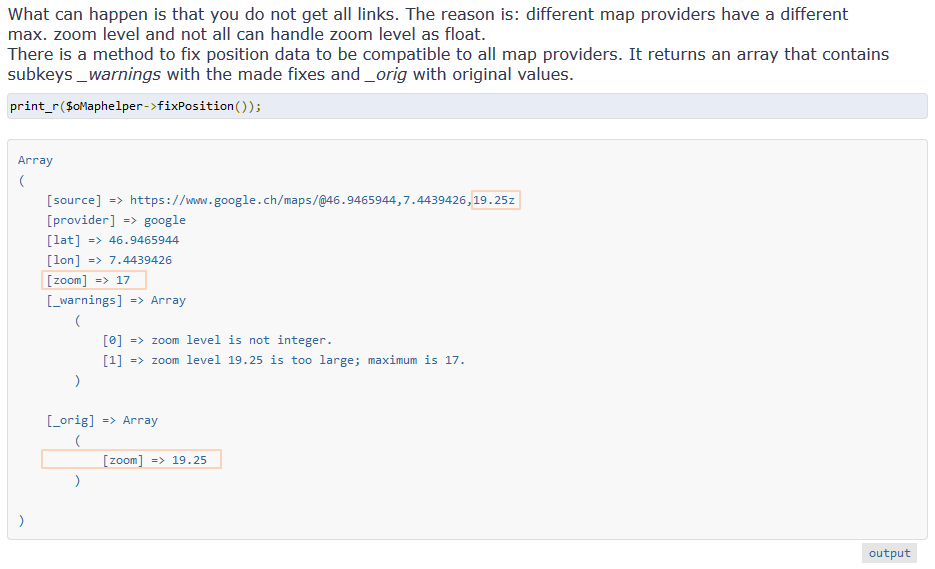The width and height of the screenshot is (935, 569).
Task: Click the [lon] => 7.4439426 line
Action: click(x=109, y=260)
